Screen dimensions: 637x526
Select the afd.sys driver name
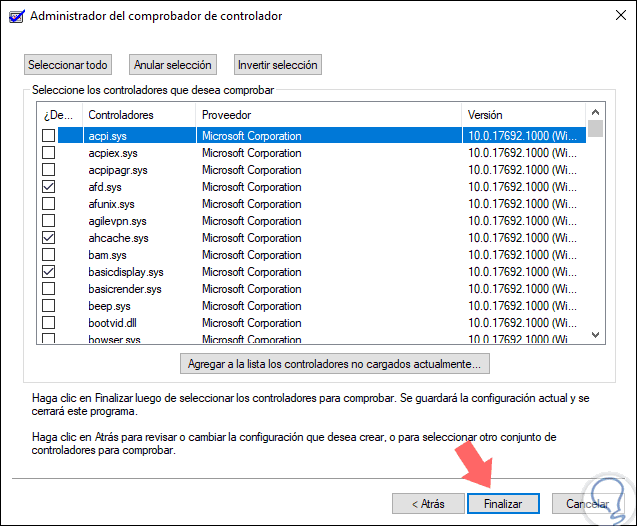pyautogui.click(x=105, y=187)
